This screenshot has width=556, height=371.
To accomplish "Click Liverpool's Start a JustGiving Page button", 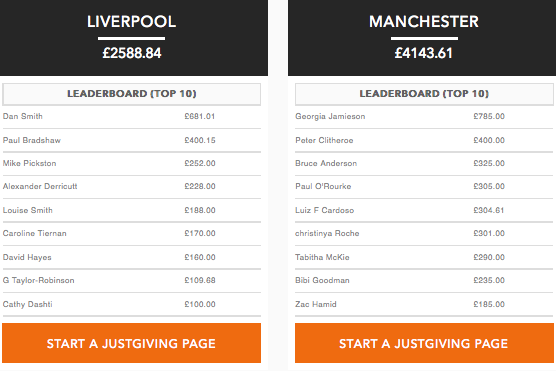I will point(131,343).
